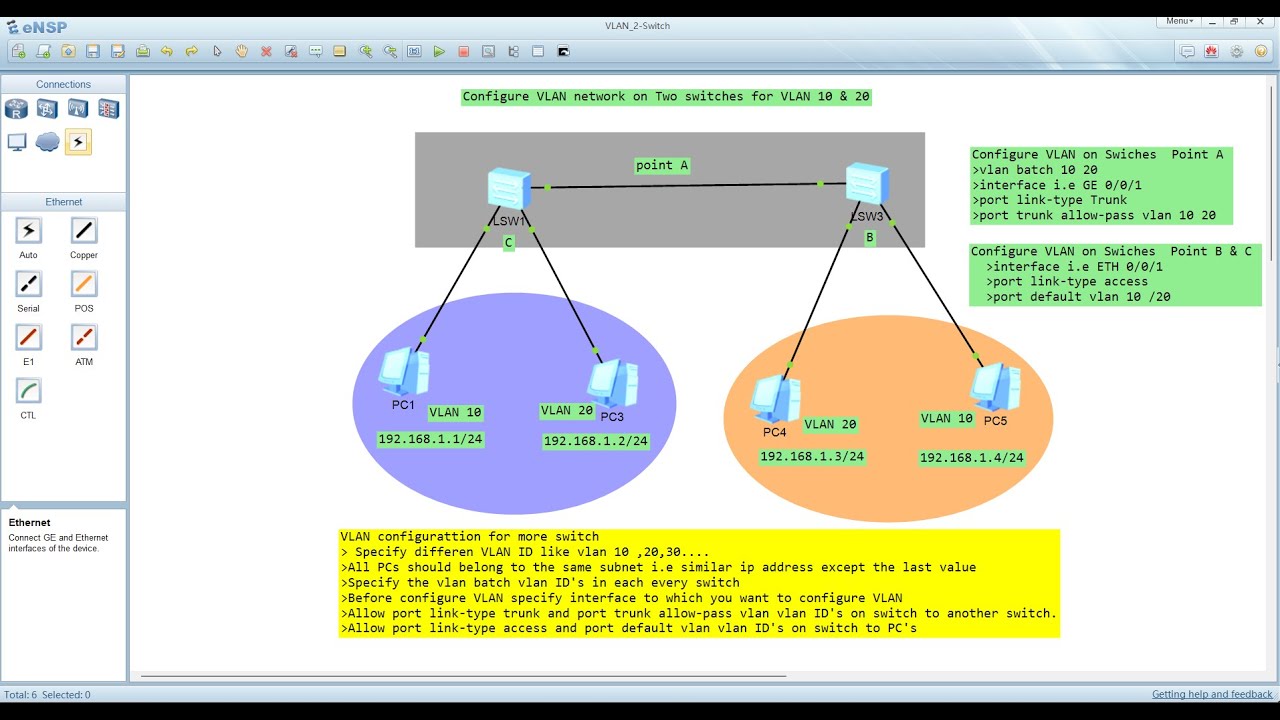Click the '192.168.1.2/24' address label
Screen dimensions: 1280x720
(x=596, y=441)
